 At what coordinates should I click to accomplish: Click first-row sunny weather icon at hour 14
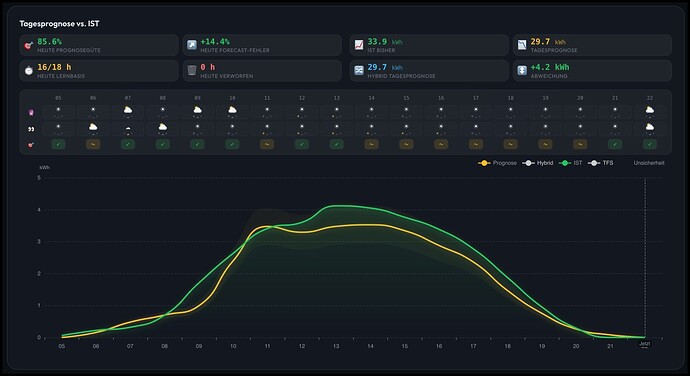(x=371, y=110)
